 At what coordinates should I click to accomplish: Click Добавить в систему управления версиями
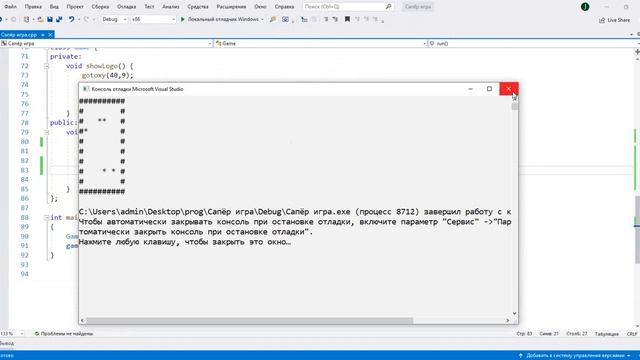(x=575, y=356)
